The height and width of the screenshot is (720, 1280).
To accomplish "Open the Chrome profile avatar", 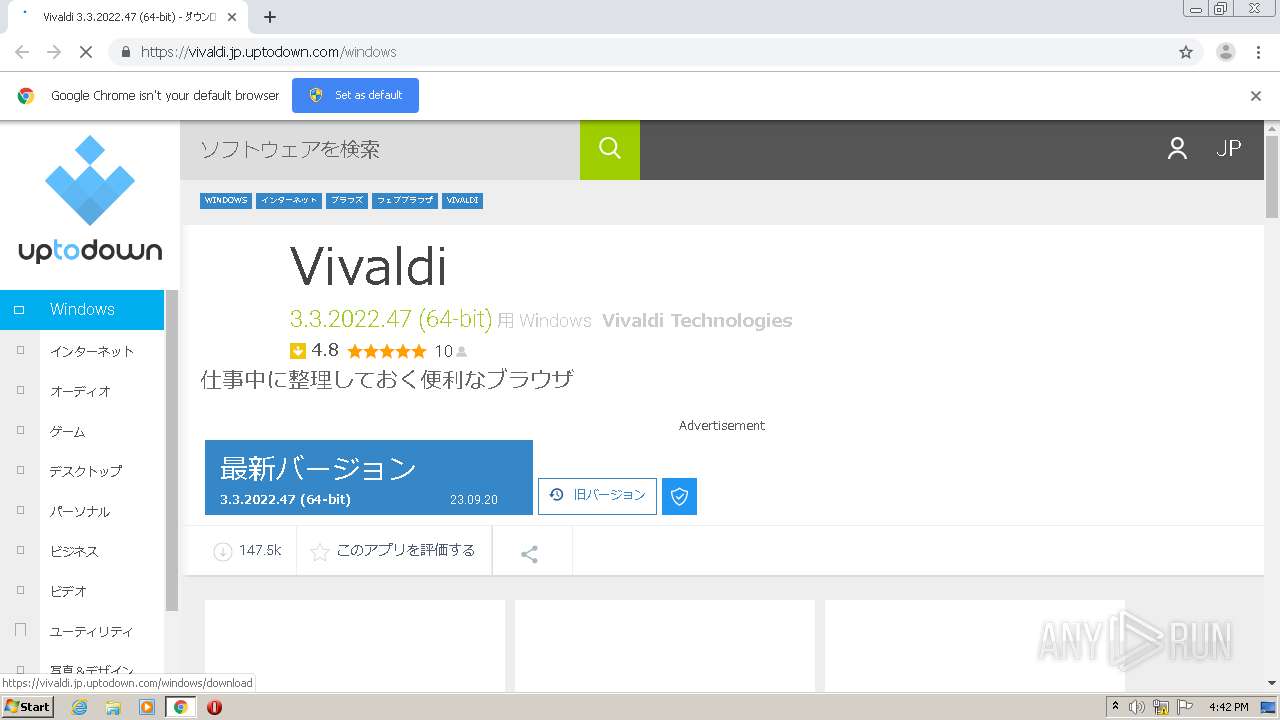I will (1226, 52).
